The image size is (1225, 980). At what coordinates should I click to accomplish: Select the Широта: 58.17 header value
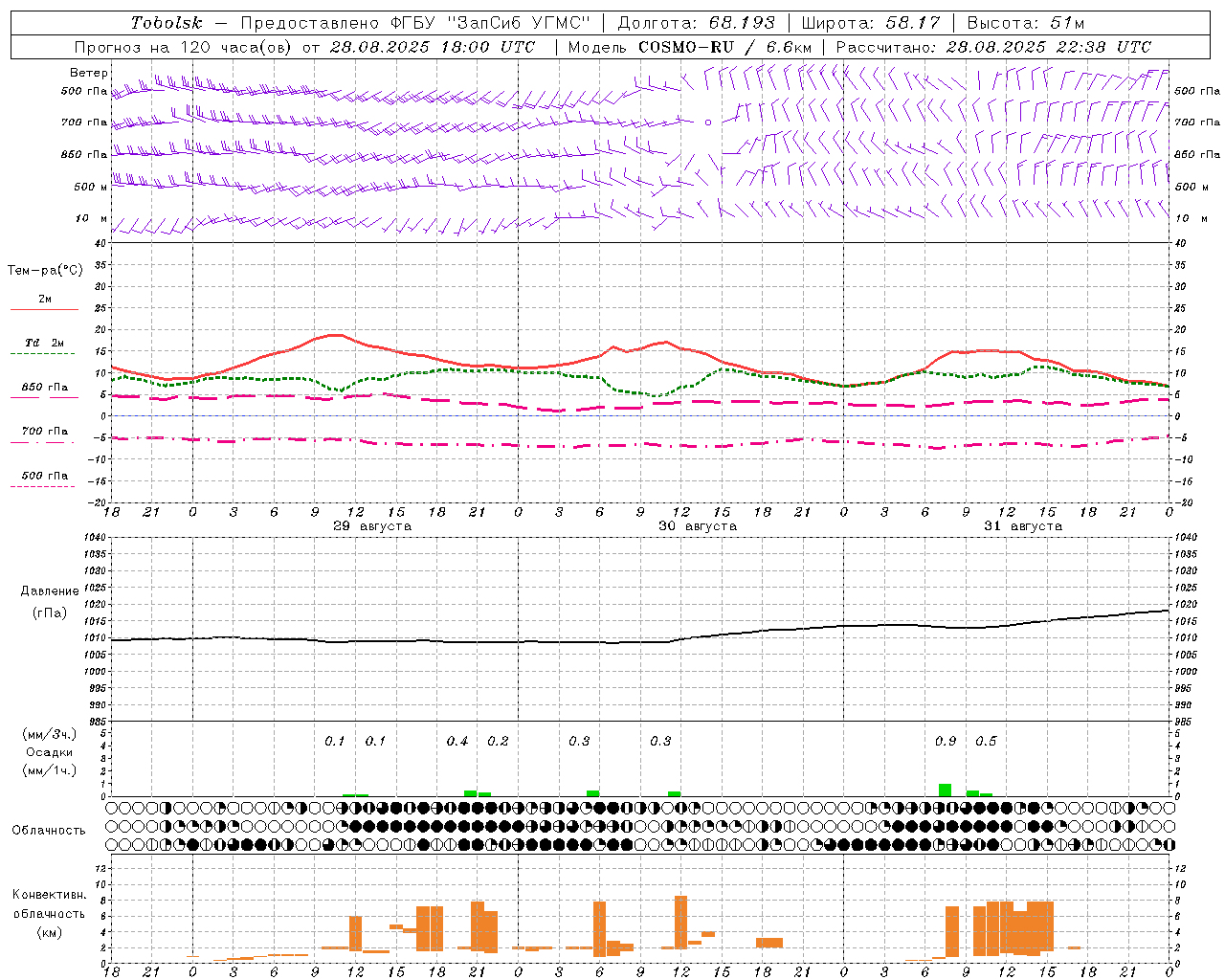point(871,23)
